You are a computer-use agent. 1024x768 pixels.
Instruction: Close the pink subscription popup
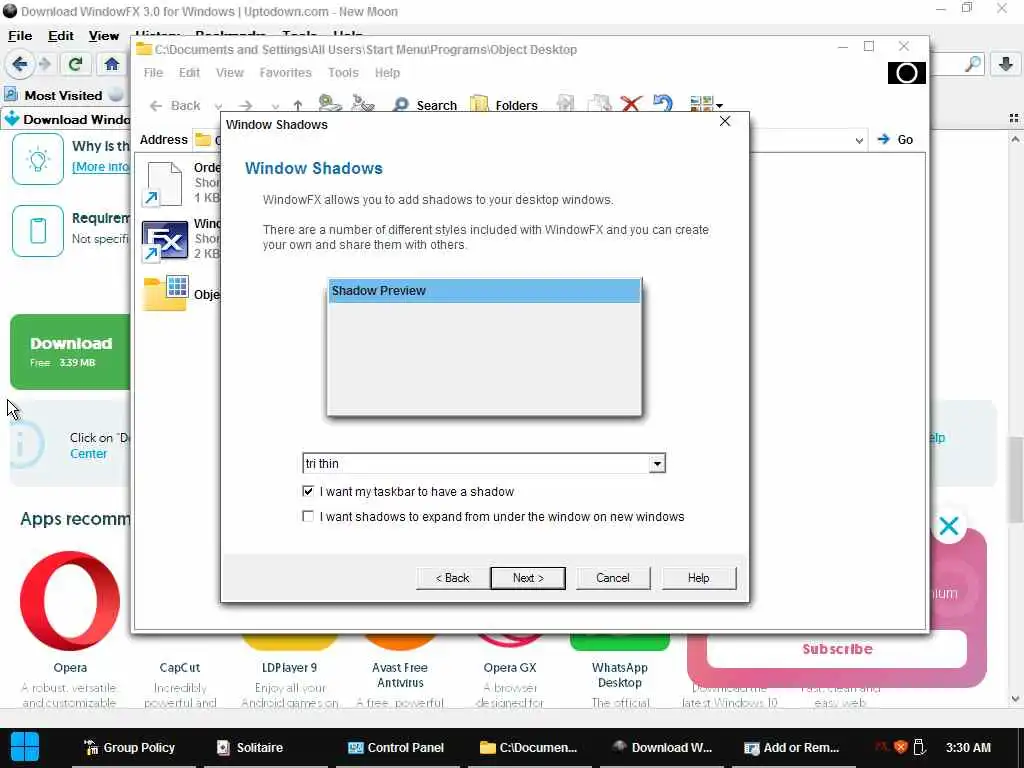(x=949, y=526)
